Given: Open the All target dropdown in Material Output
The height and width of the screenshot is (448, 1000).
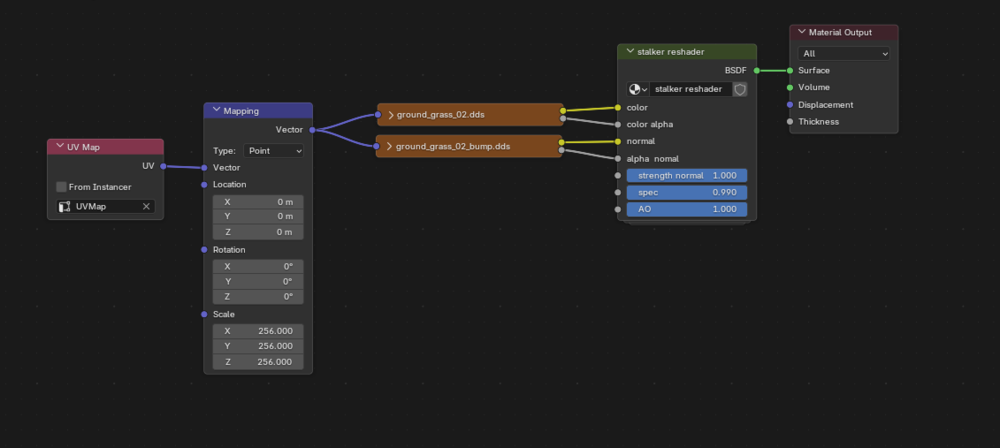Looking at the screenshot, I should [x=843, y=54].
